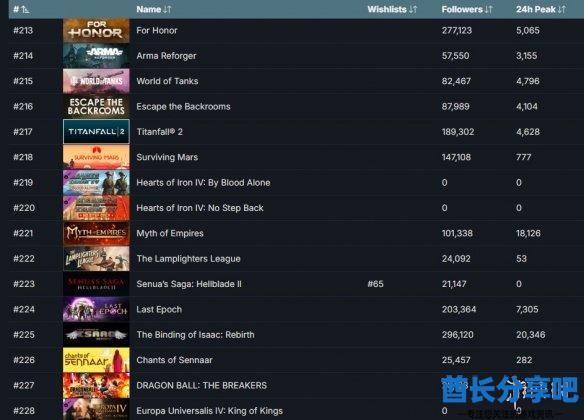Open the Hellblade II thumbnail
The width and height of the screenshot is (584, 420).
tap(96, 284)
